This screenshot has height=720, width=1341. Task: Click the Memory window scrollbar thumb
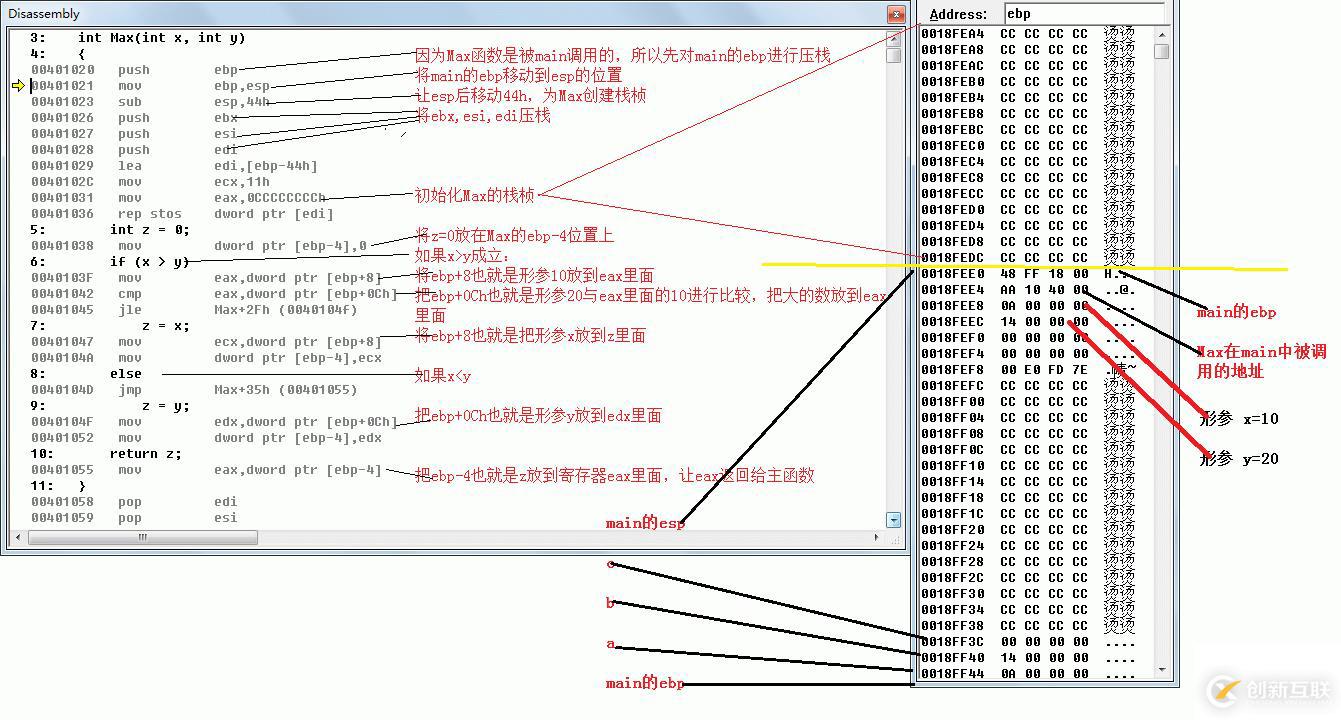[x=1161, y=51]
